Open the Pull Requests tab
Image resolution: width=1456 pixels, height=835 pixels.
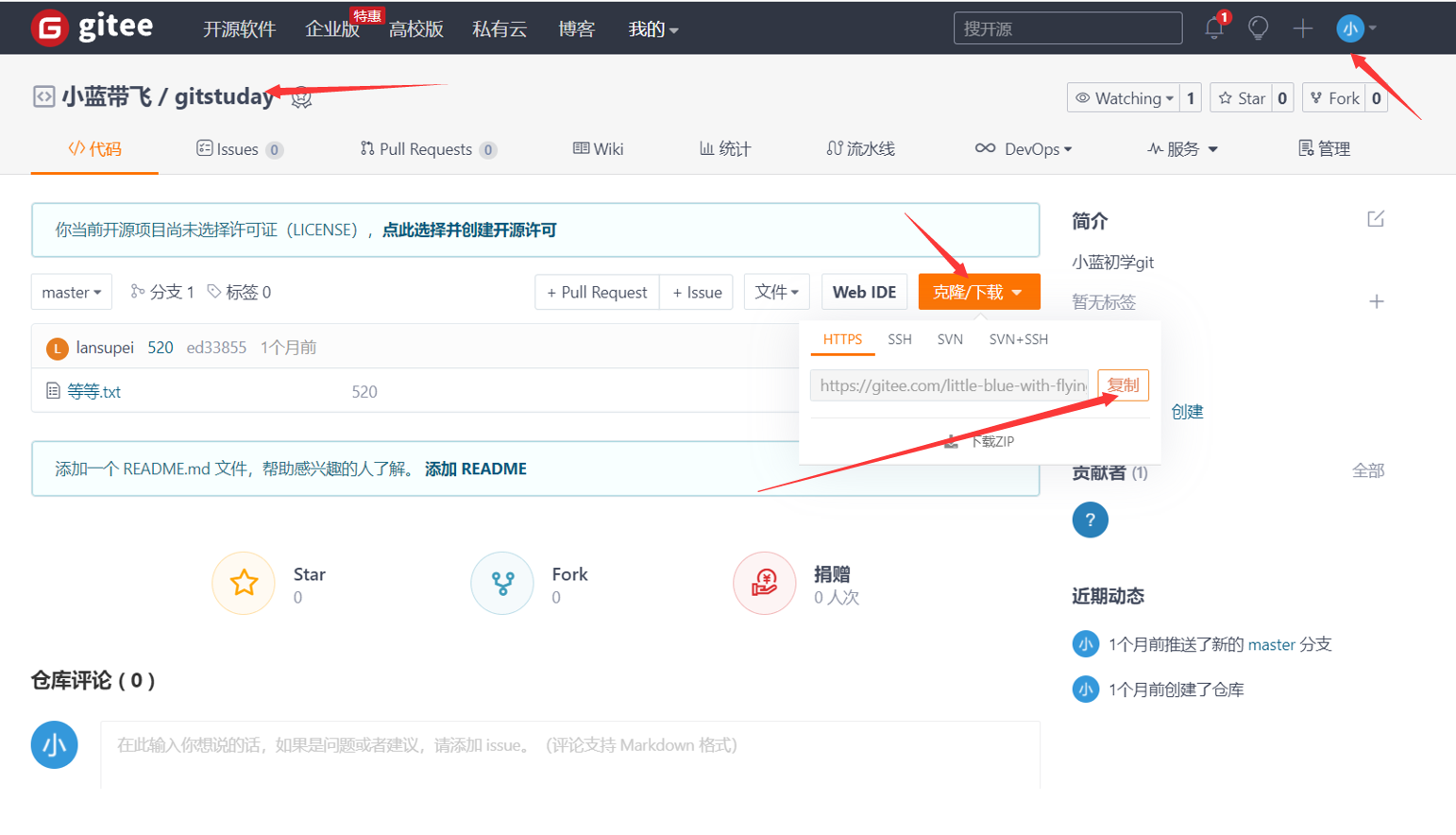428,149
